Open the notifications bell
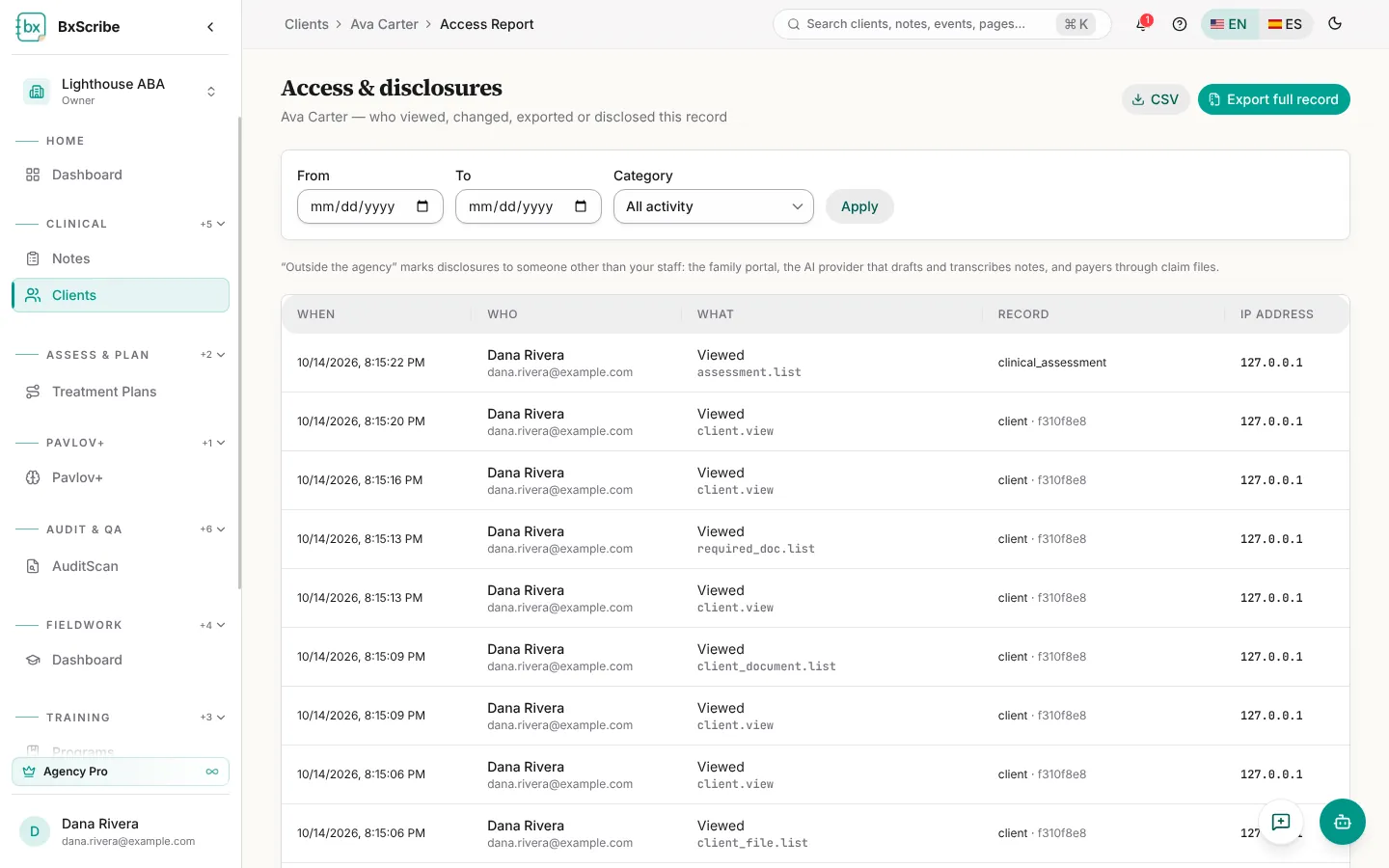The height and width of the screenshot is (868, 1389). [x=1142, y=24]
